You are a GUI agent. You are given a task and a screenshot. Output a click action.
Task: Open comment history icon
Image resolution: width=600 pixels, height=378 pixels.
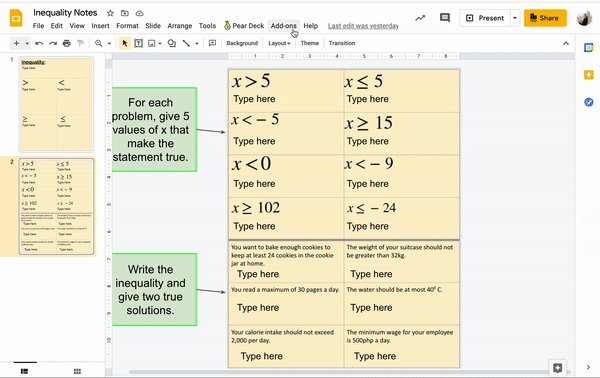pyautogui.click(x=445, y=18)
